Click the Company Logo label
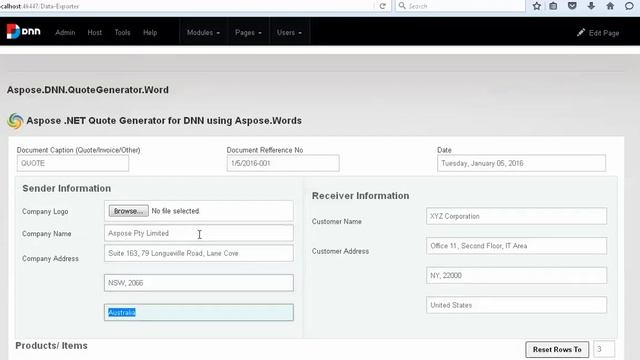Screen dimensions: 640x360 (45, 211)
